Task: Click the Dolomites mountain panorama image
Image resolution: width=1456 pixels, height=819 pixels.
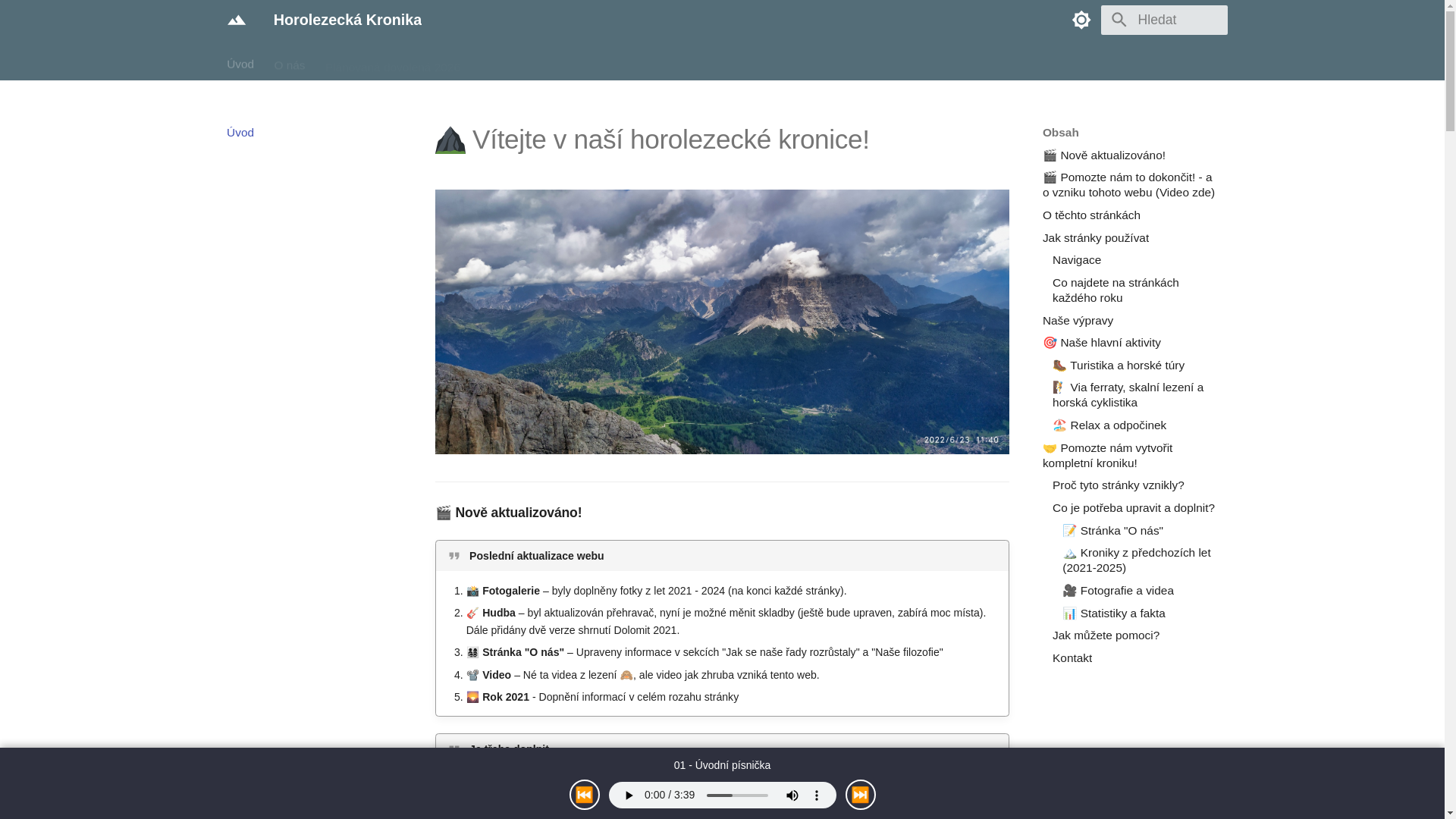Action: [722, 322]
